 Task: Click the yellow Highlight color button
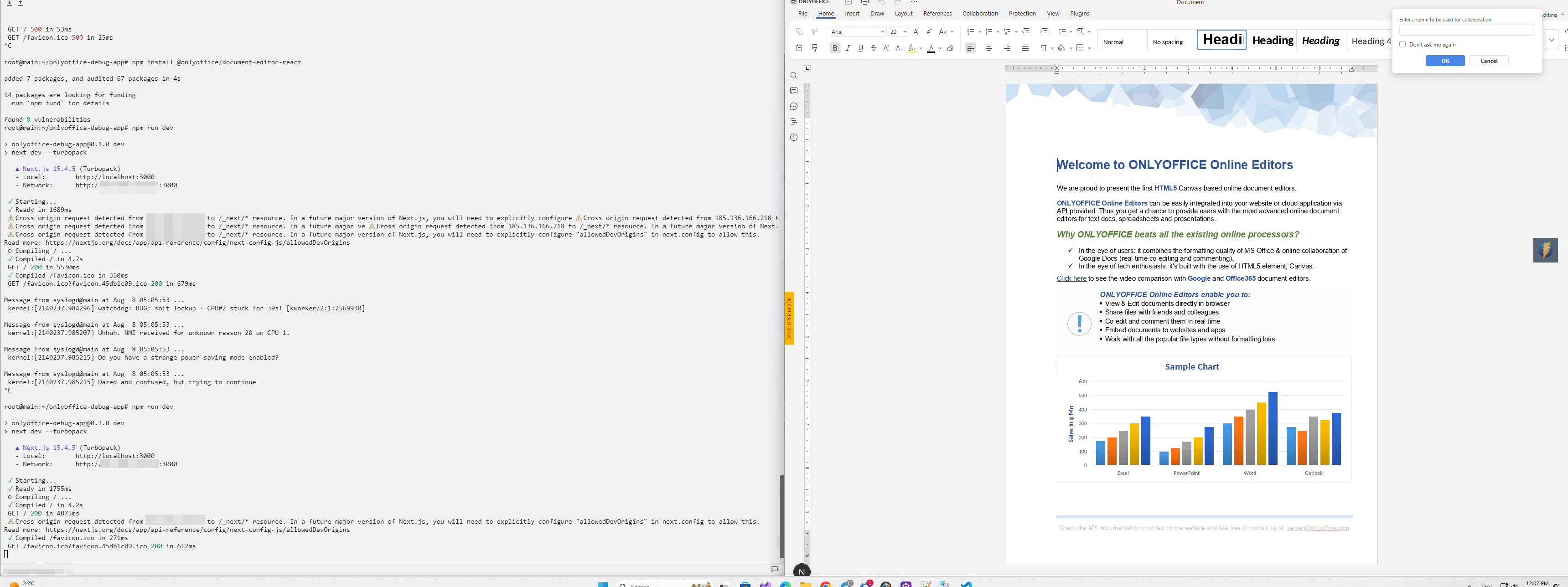click(x=912, y=48)
